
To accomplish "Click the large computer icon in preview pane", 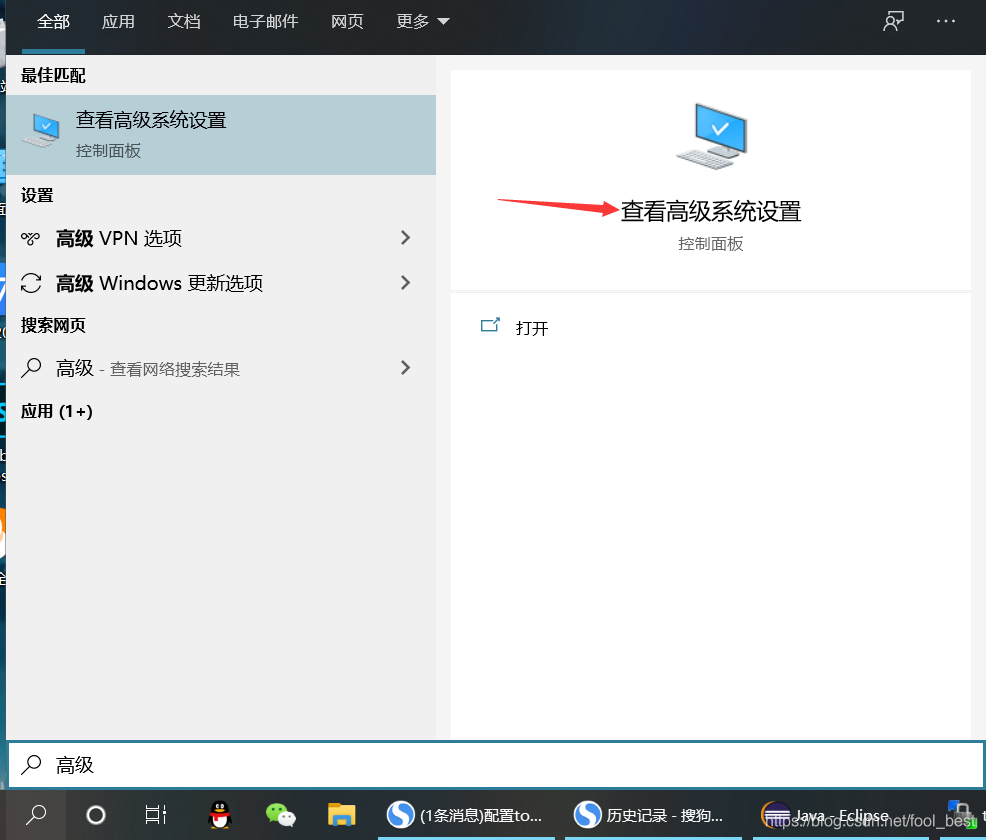I will pos(711,136).
